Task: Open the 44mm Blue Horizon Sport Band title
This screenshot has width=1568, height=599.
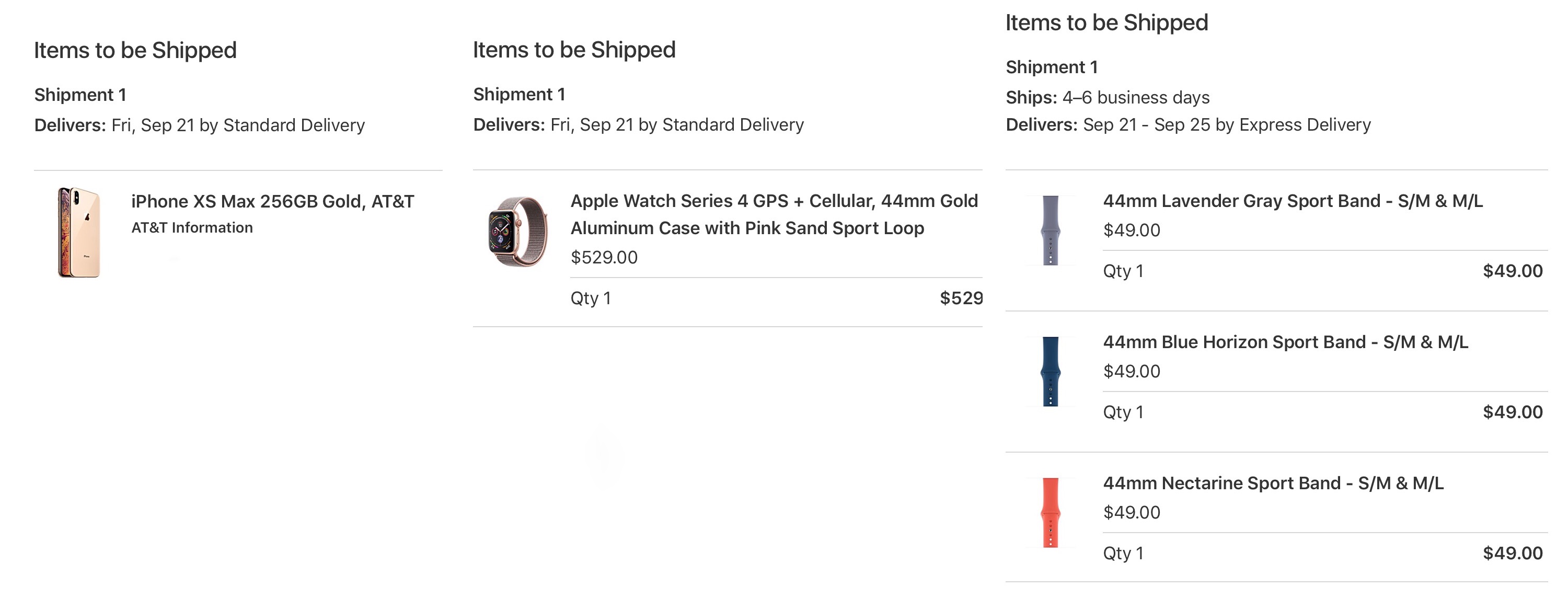Action: 1285,342
